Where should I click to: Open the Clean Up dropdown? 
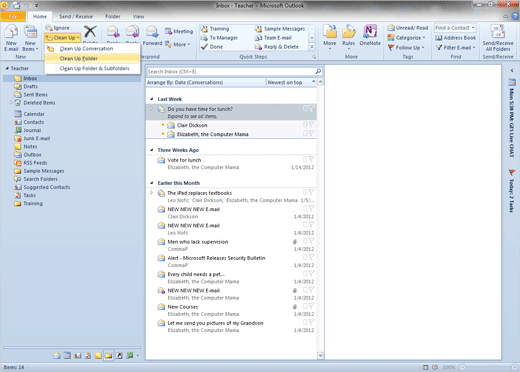coord(63,38)
